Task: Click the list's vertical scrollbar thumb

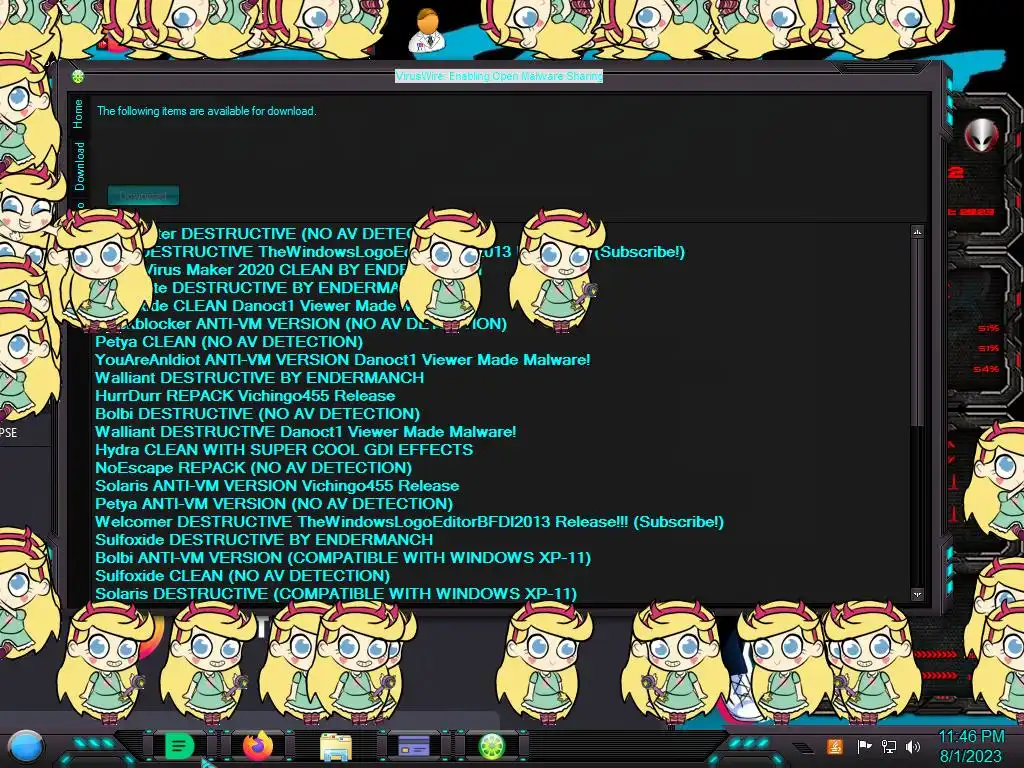Action: pos(918,333)
